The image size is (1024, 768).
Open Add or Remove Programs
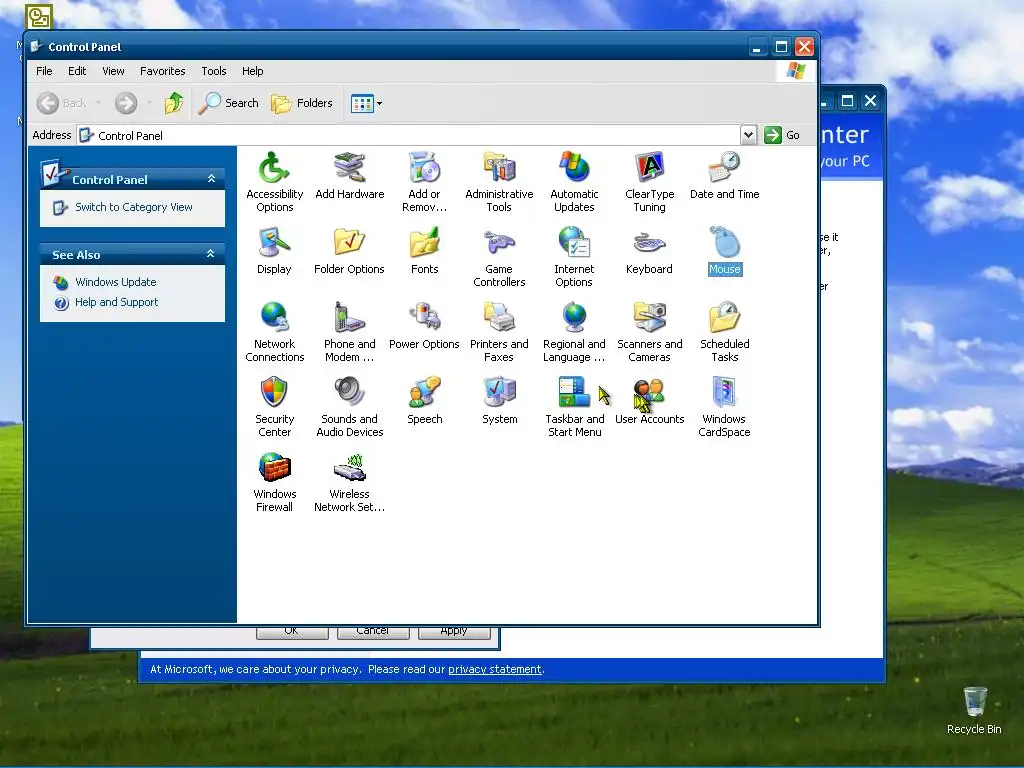[x=424, y=182]
